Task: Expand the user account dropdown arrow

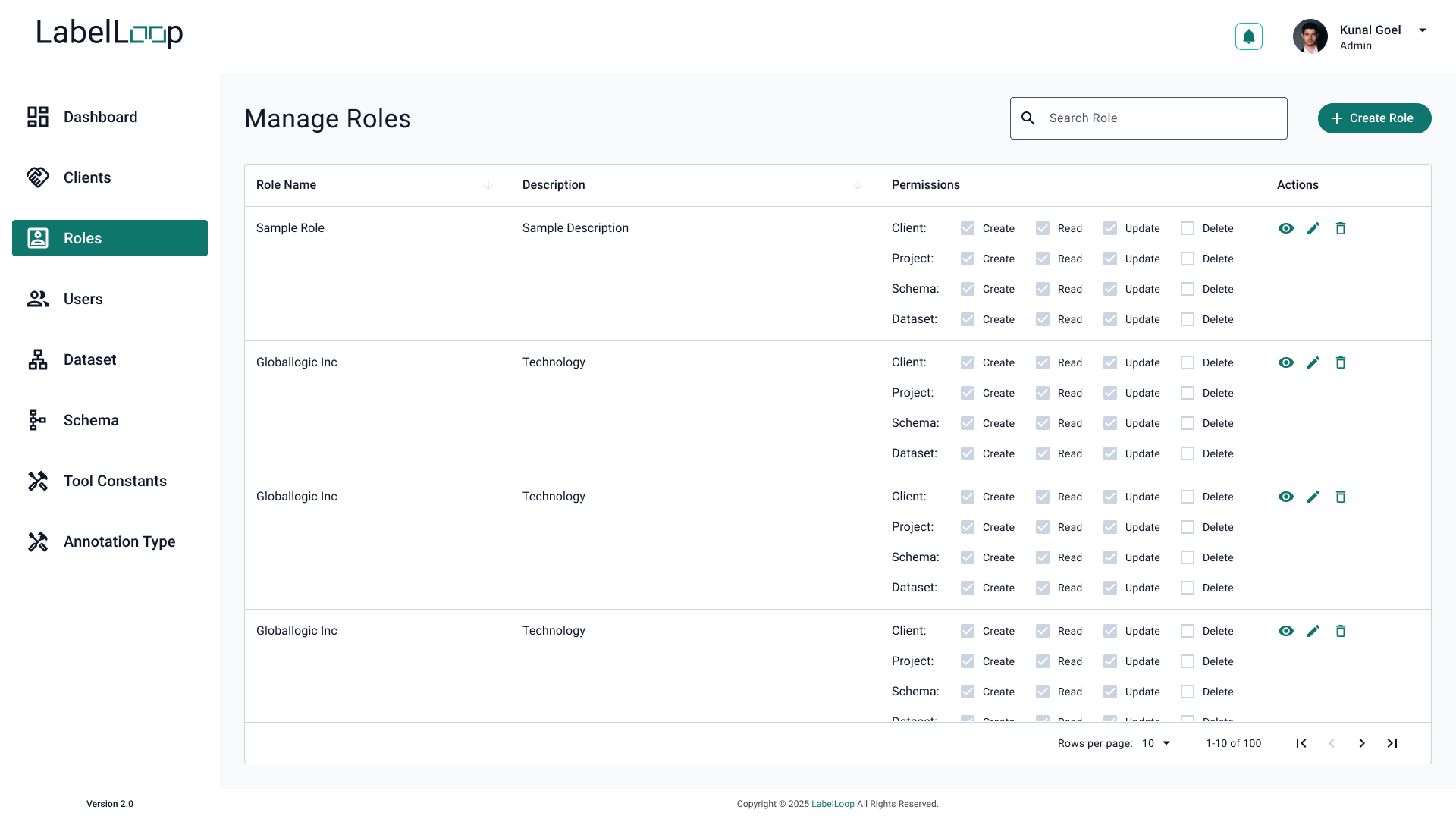Action: coord(1423,30)
